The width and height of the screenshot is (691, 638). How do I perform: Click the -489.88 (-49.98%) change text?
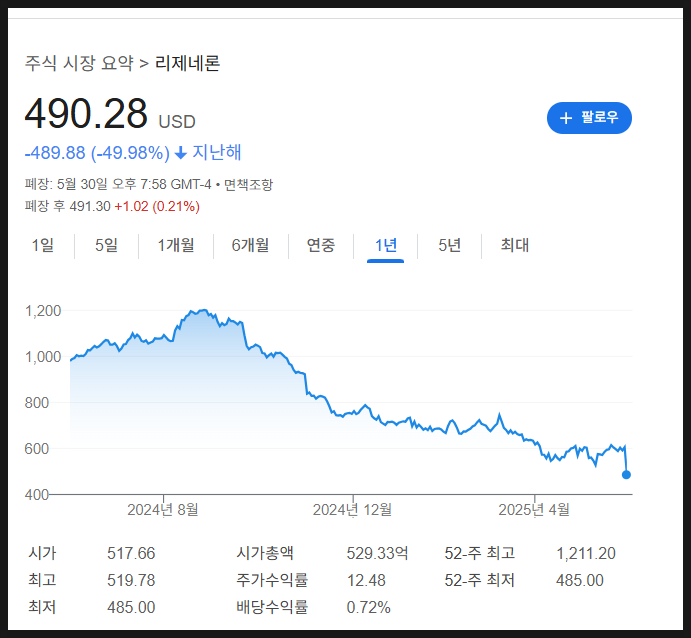tap(97, 153)
